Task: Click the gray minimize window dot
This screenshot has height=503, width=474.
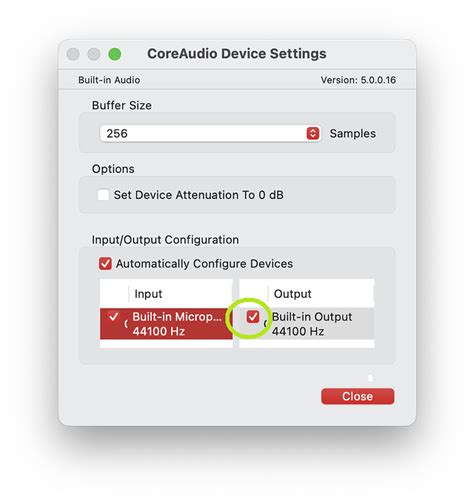Action: tap(94, 54)
